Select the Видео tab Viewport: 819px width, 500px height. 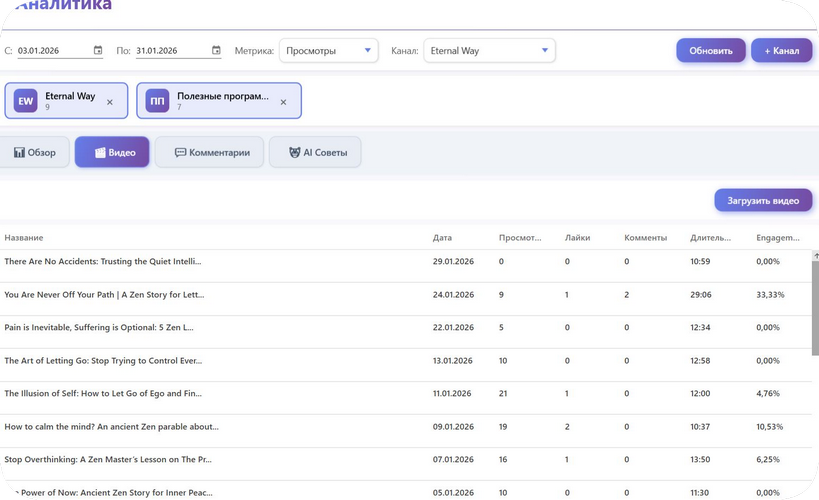112,153
